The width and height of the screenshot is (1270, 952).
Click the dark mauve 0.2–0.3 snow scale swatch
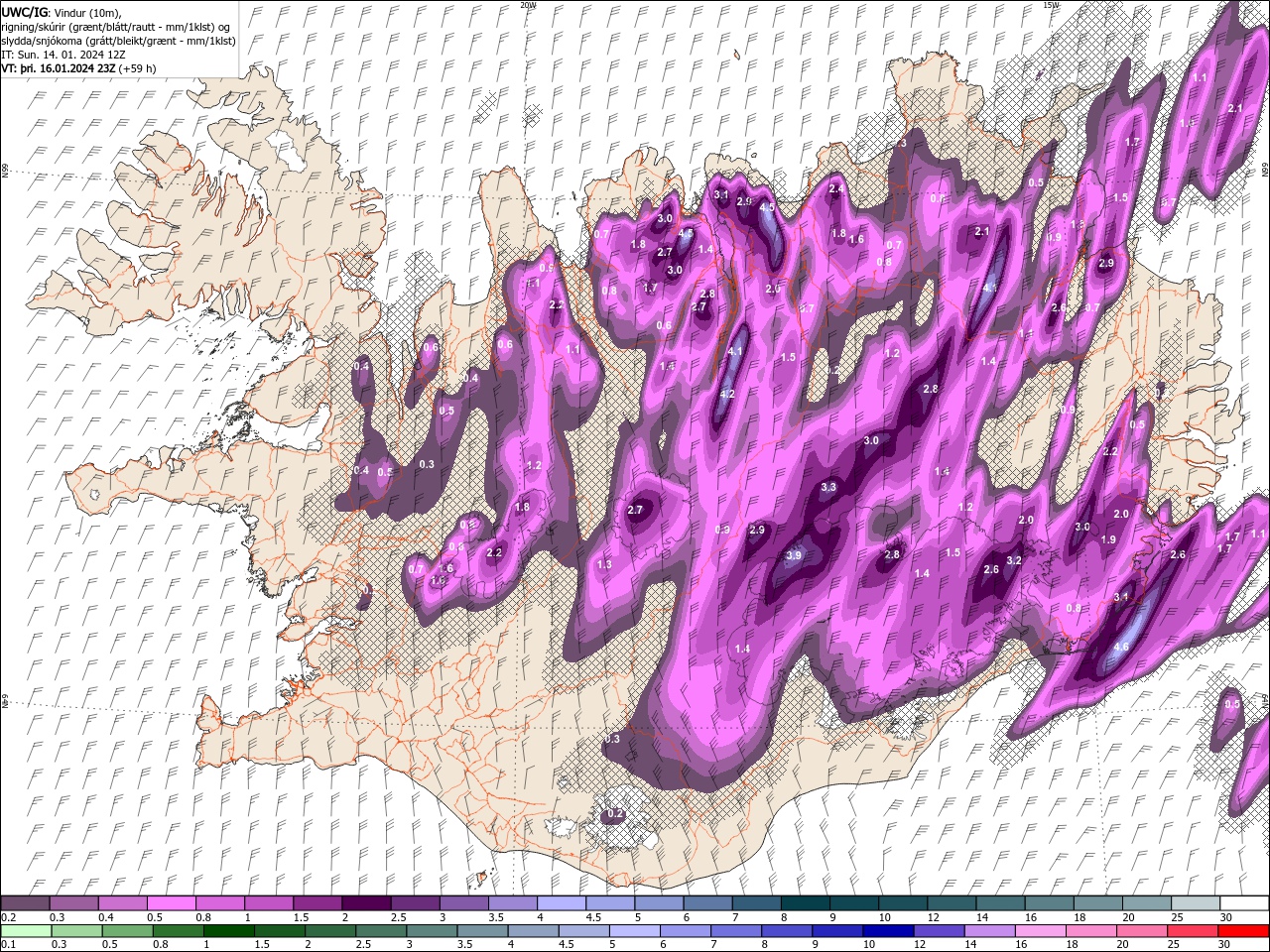[25, 903]
